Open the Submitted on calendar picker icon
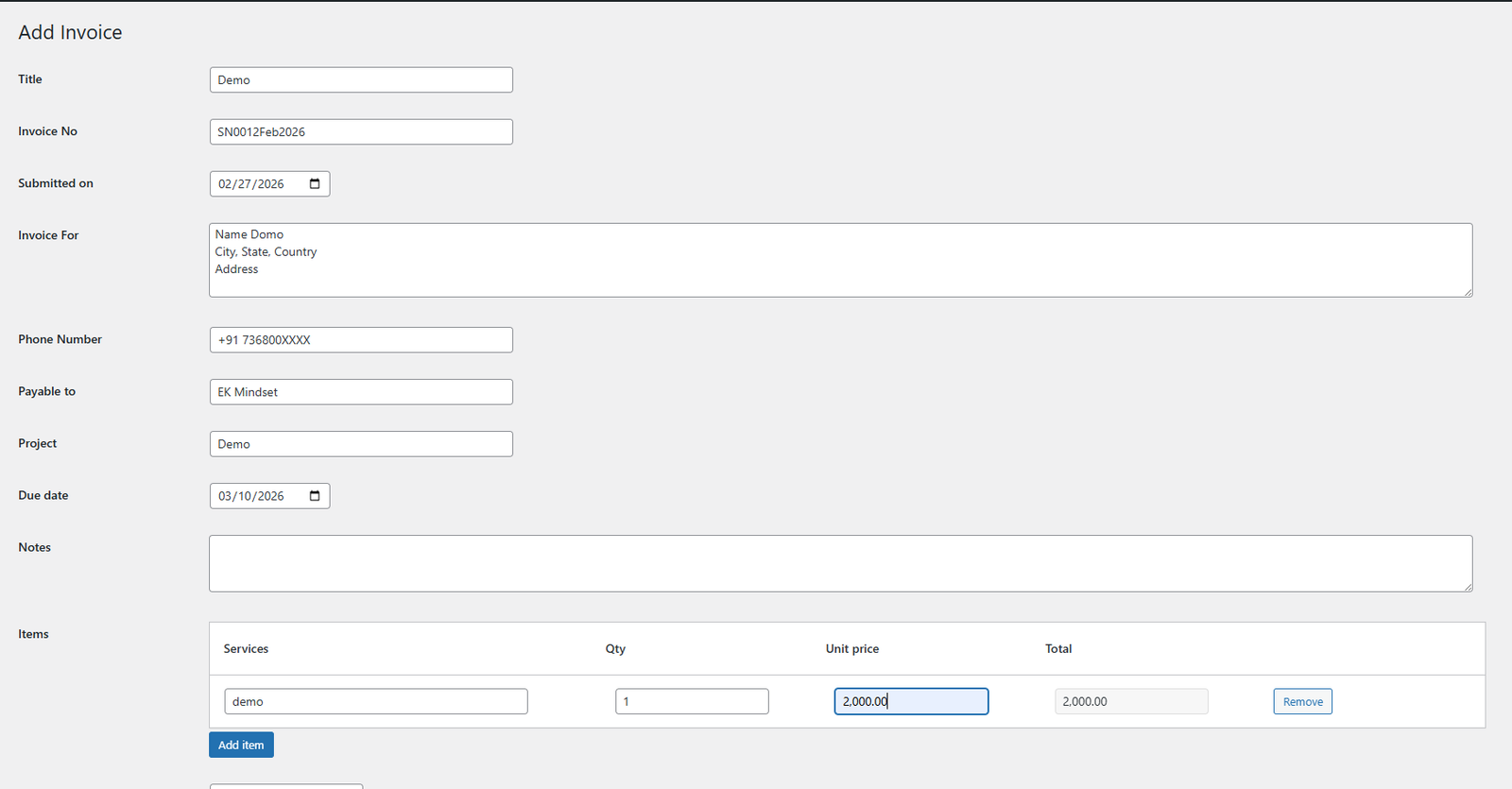Viewport: 1512px width, 789px height. [x=315, y=183]
